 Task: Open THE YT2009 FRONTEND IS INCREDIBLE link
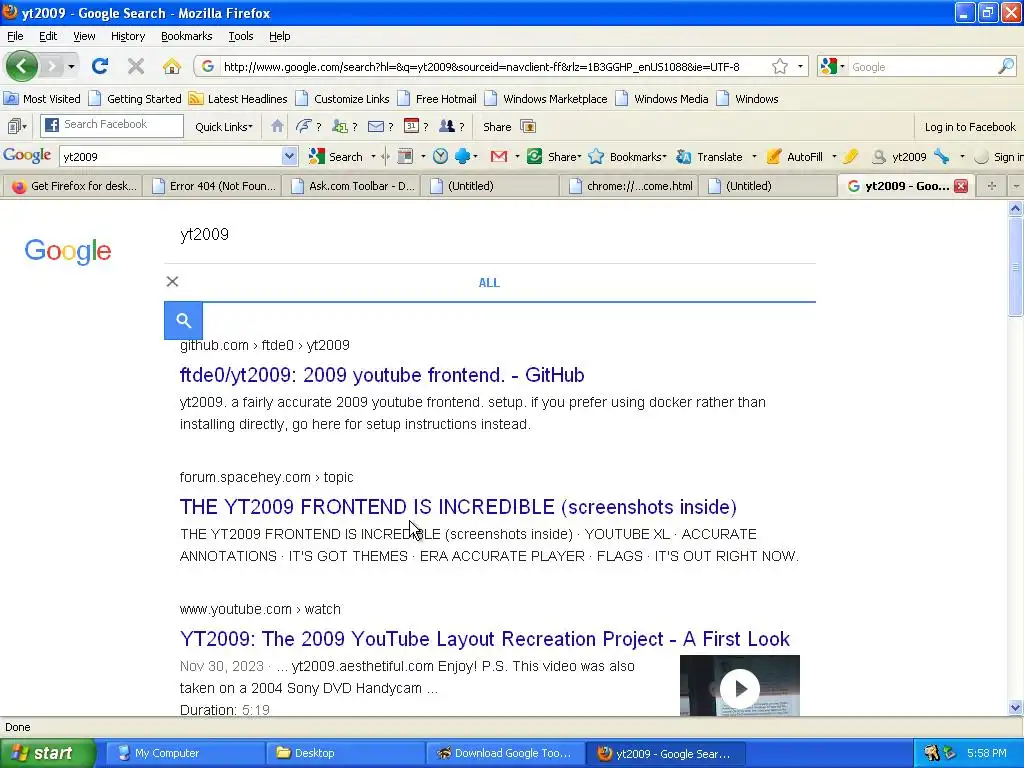click(x=458, y=507)
